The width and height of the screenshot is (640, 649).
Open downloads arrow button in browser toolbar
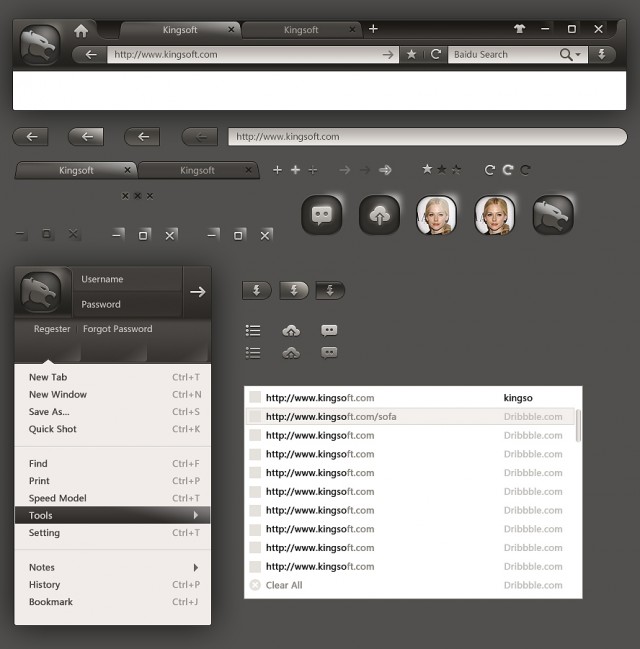tap(602, 54)
